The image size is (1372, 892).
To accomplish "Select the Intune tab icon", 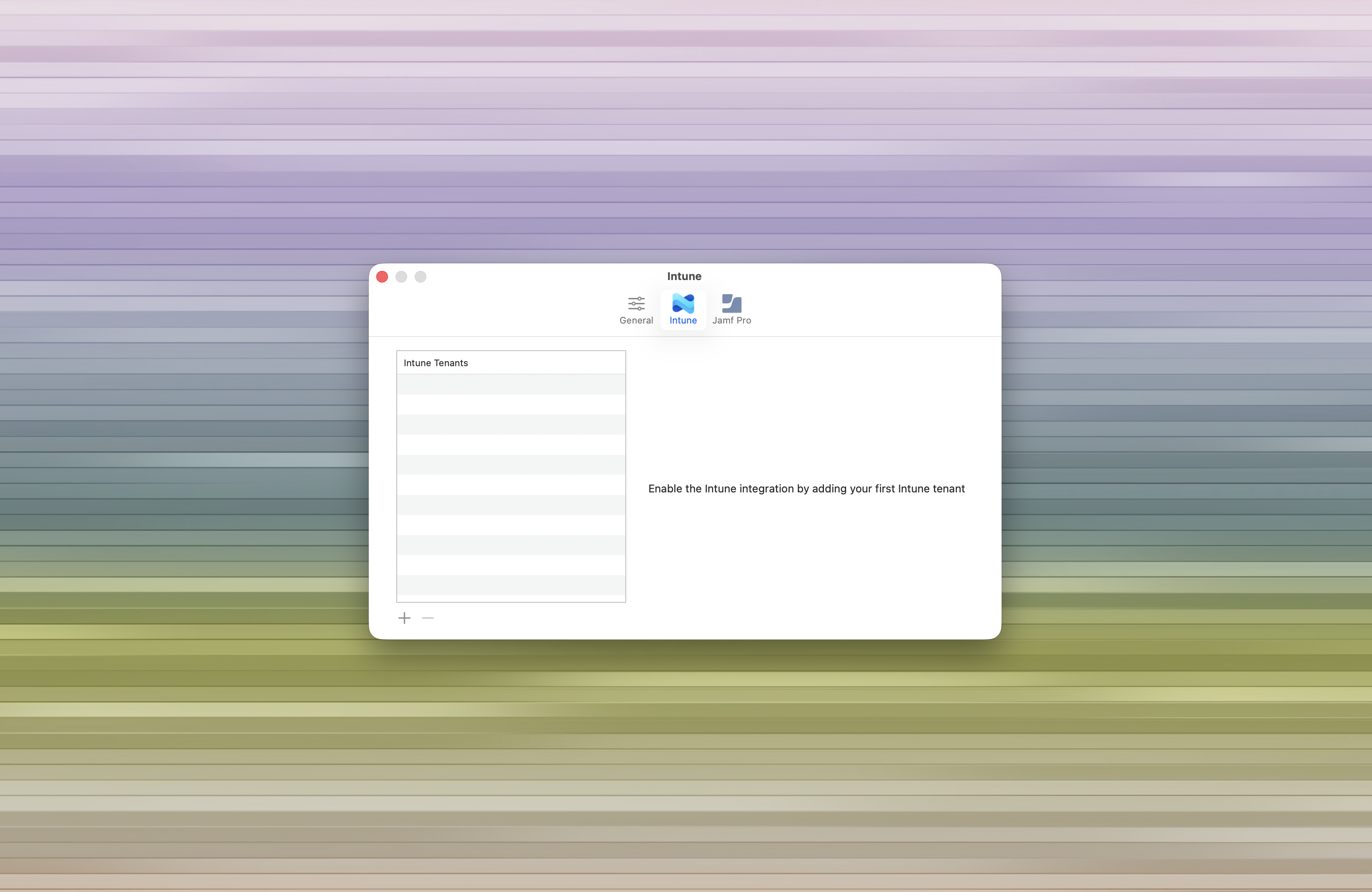I will (x=683, y=309).
